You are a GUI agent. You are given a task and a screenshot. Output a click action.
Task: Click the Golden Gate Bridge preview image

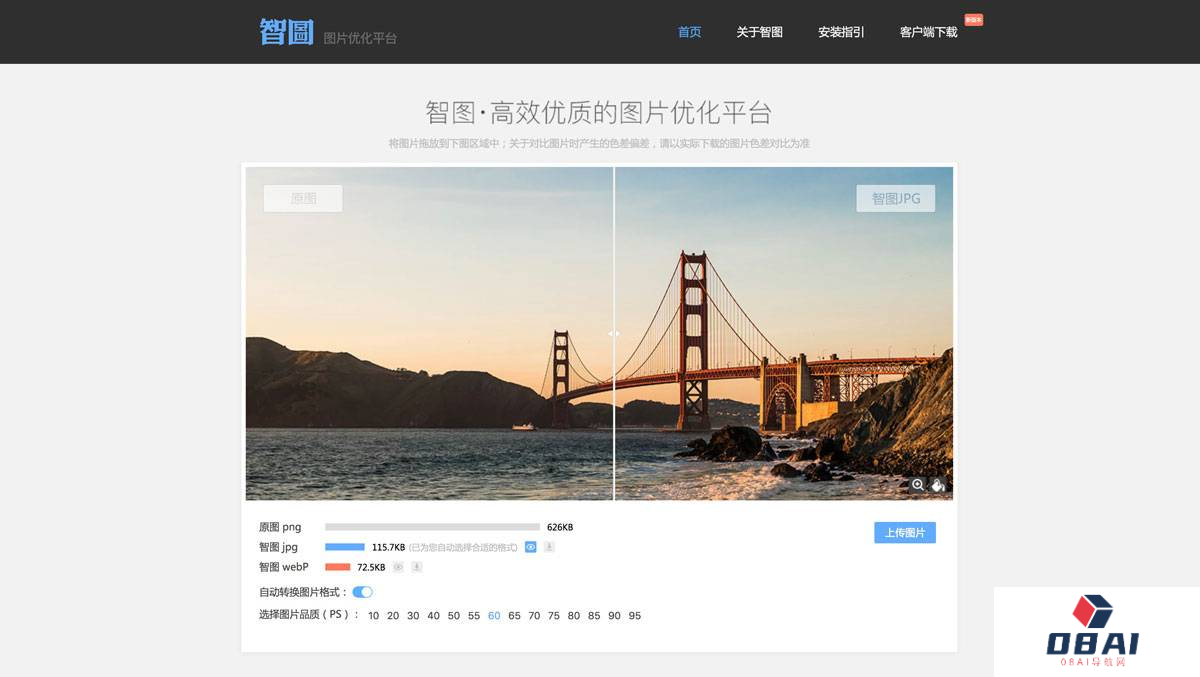click(x=599, y=333)
